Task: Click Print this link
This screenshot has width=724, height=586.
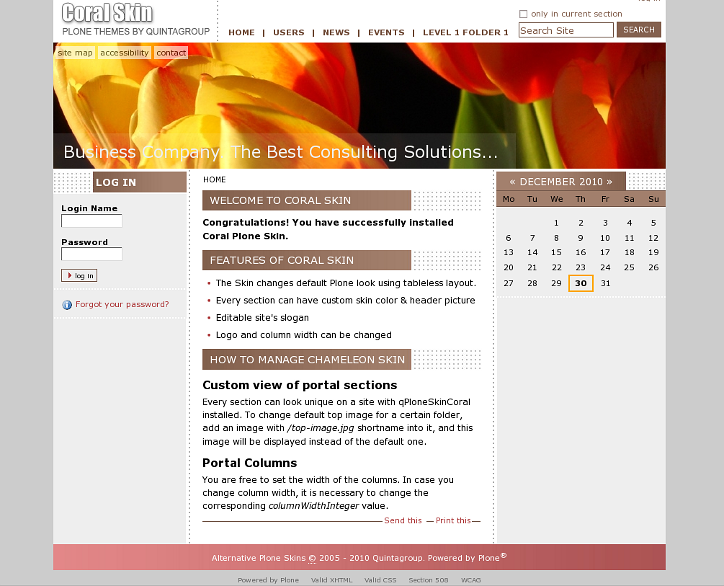Action: (453, 520)
